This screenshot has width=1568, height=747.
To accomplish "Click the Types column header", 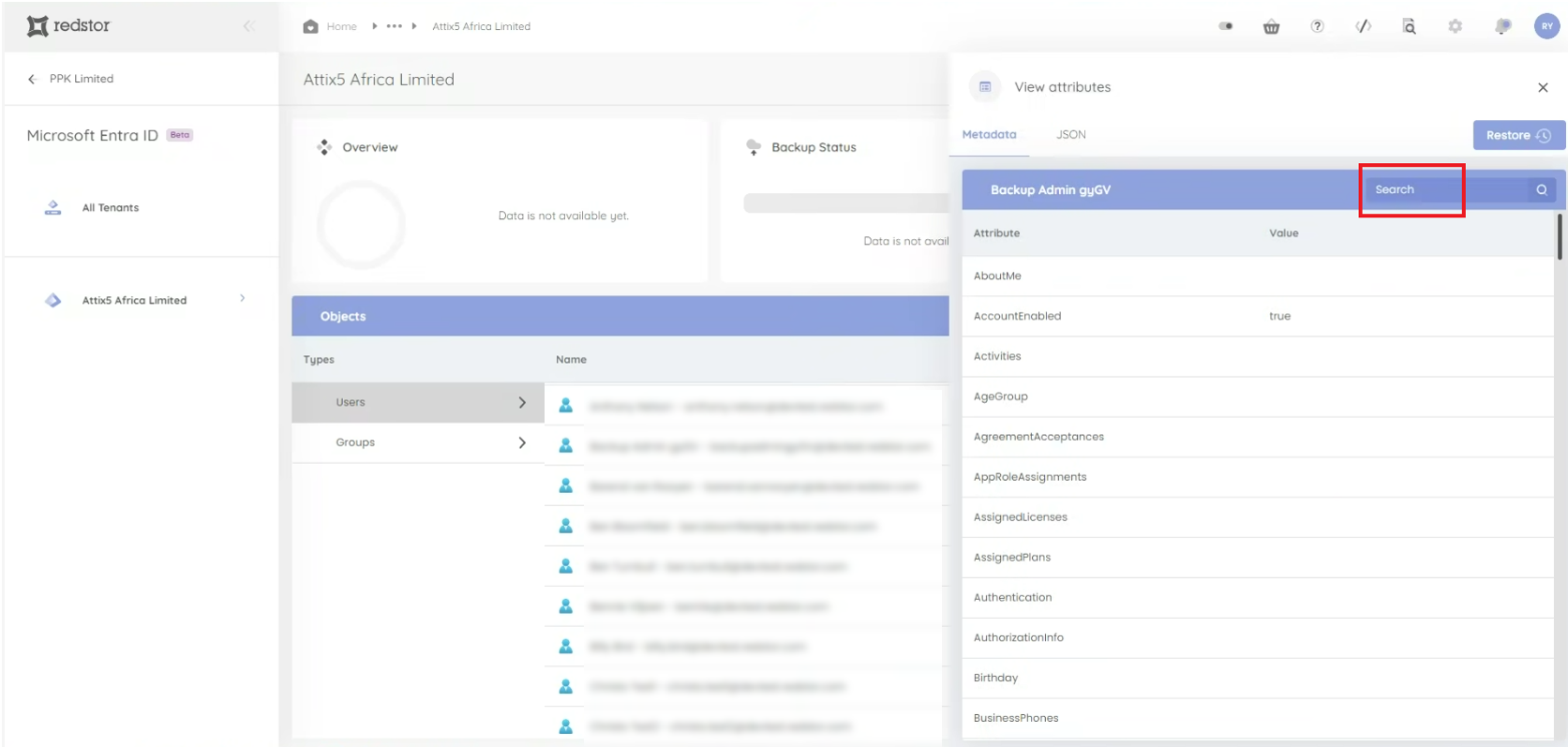I will (x=319, y=360).
